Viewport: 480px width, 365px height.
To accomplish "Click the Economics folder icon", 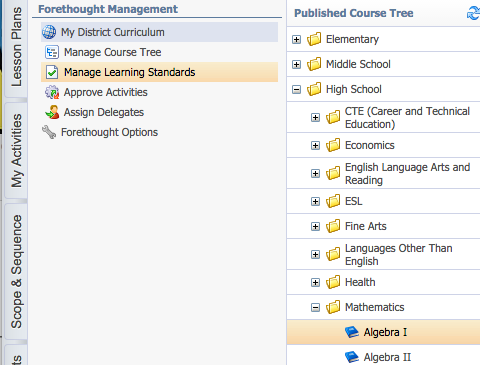I will (333, 145).
